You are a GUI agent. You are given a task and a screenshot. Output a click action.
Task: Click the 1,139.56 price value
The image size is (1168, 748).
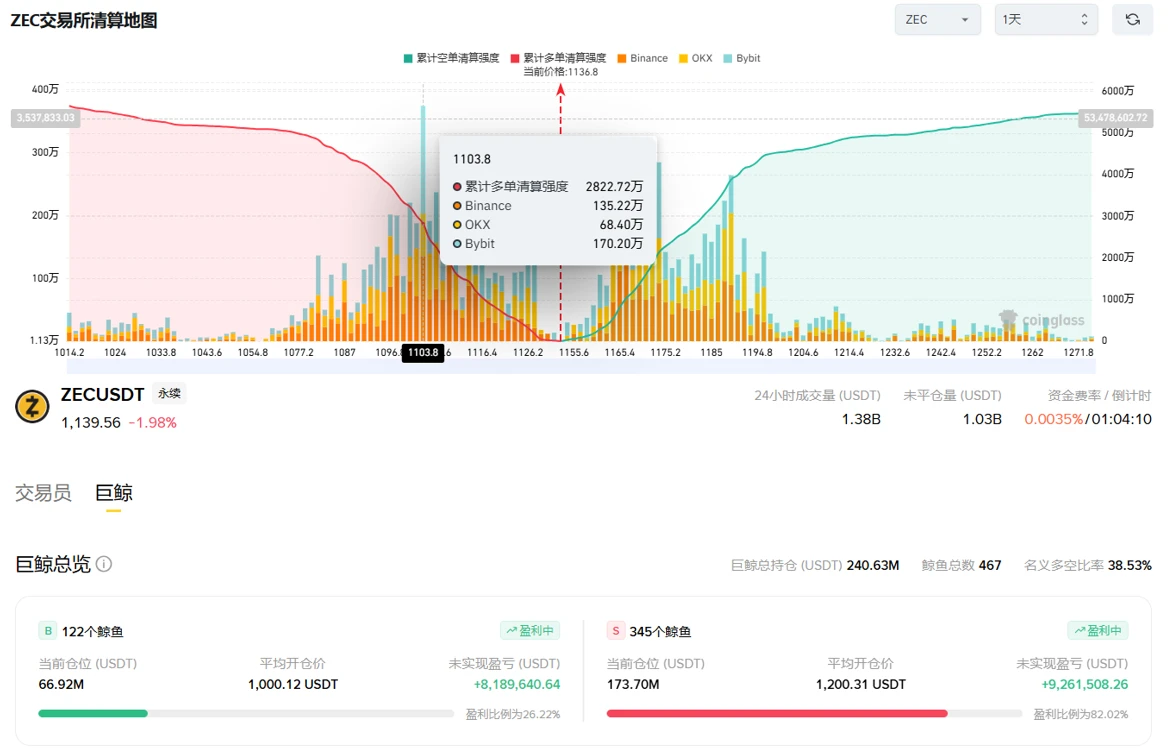[91, 422]
